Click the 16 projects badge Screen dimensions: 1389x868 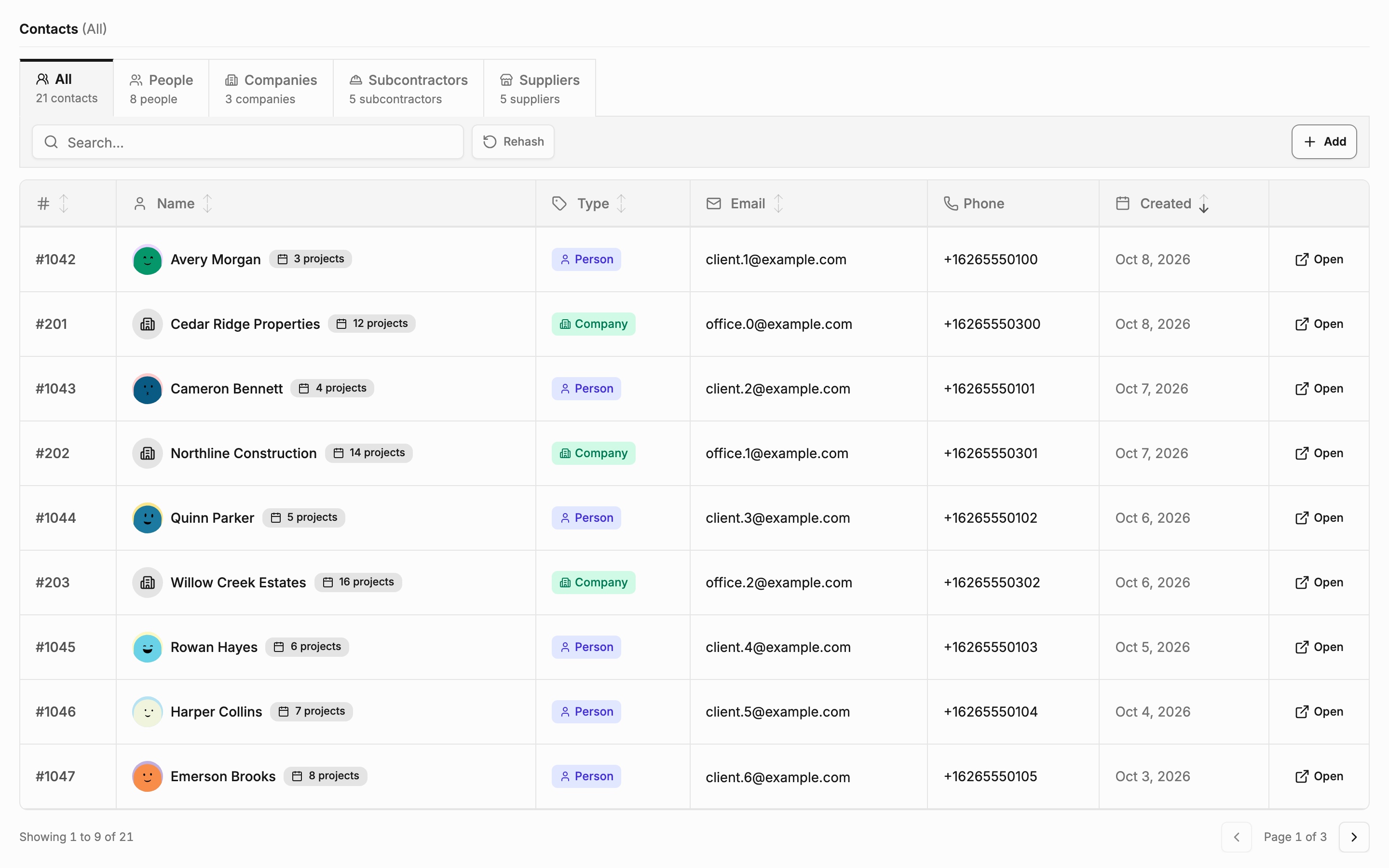point(358,582)
